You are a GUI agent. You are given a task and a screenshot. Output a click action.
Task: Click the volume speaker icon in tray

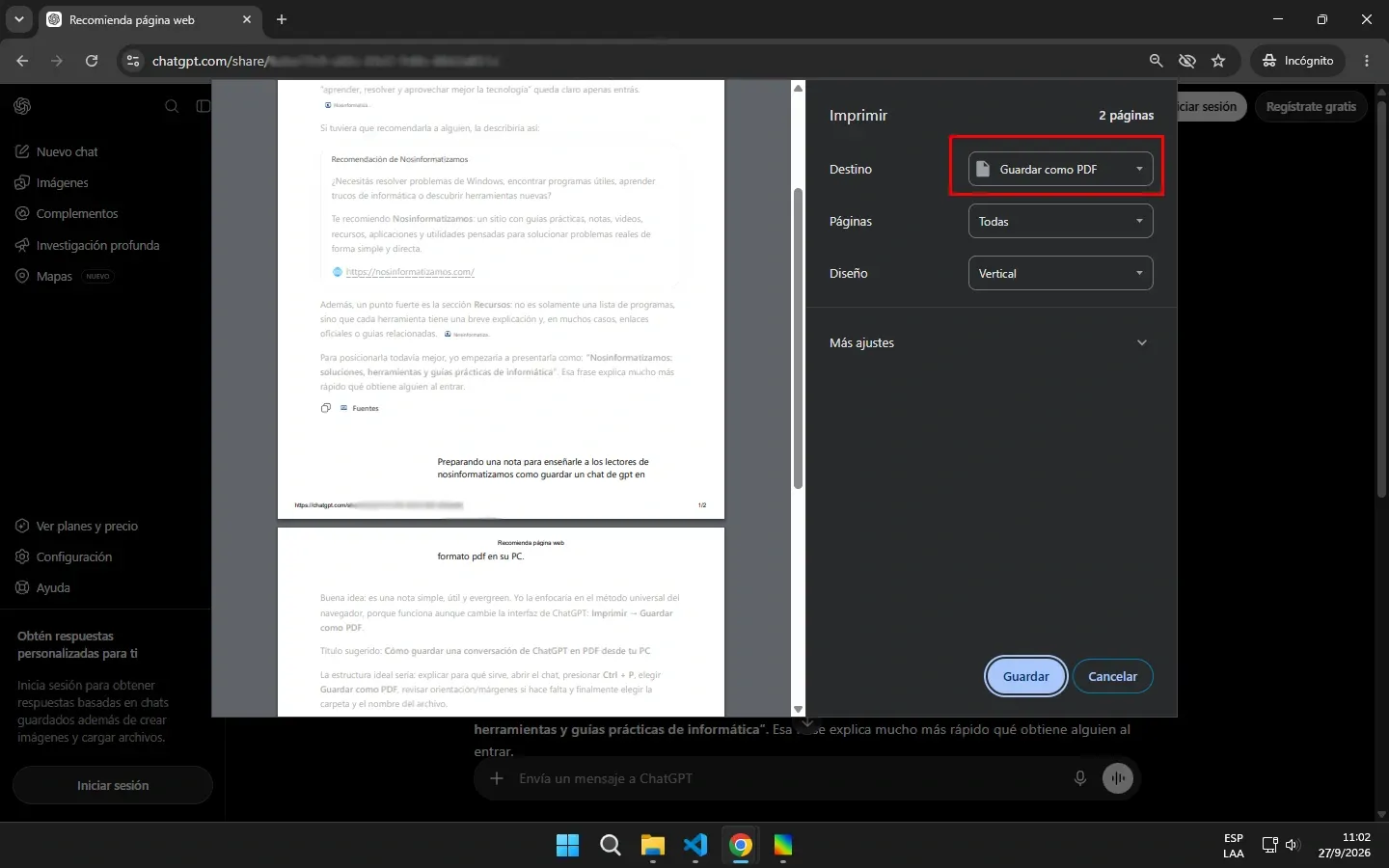(1294, 846)
